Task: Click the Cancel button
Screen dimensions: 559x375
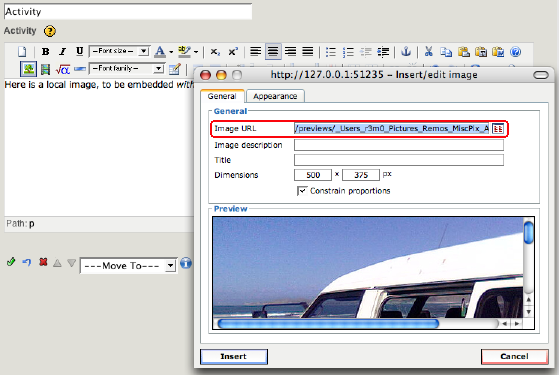Action: tap(514, 356)
